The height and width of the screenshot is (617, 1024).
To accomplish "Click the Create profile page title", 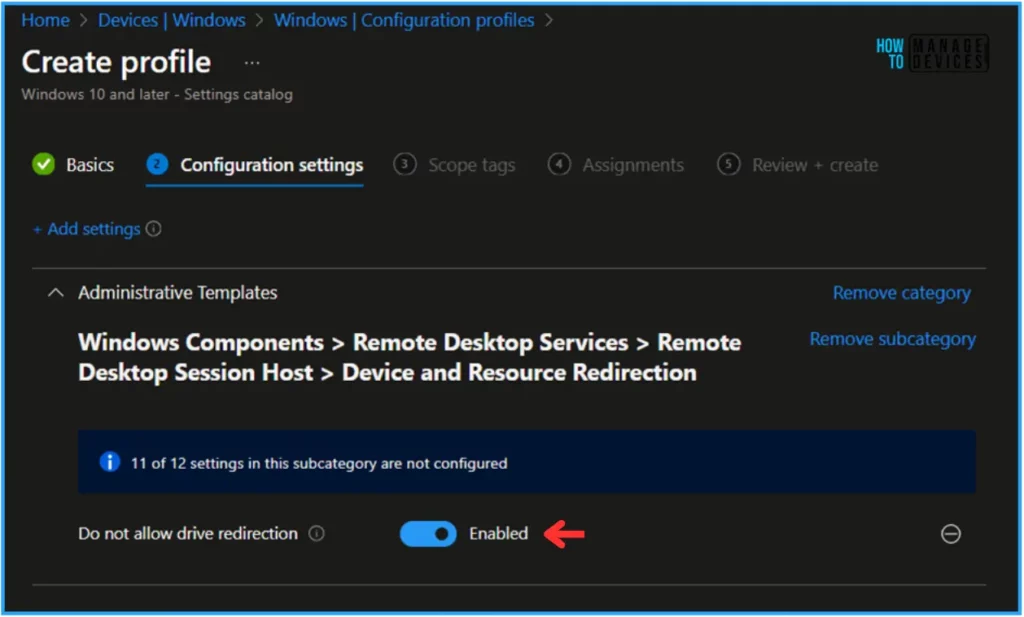I will [116, 63].
